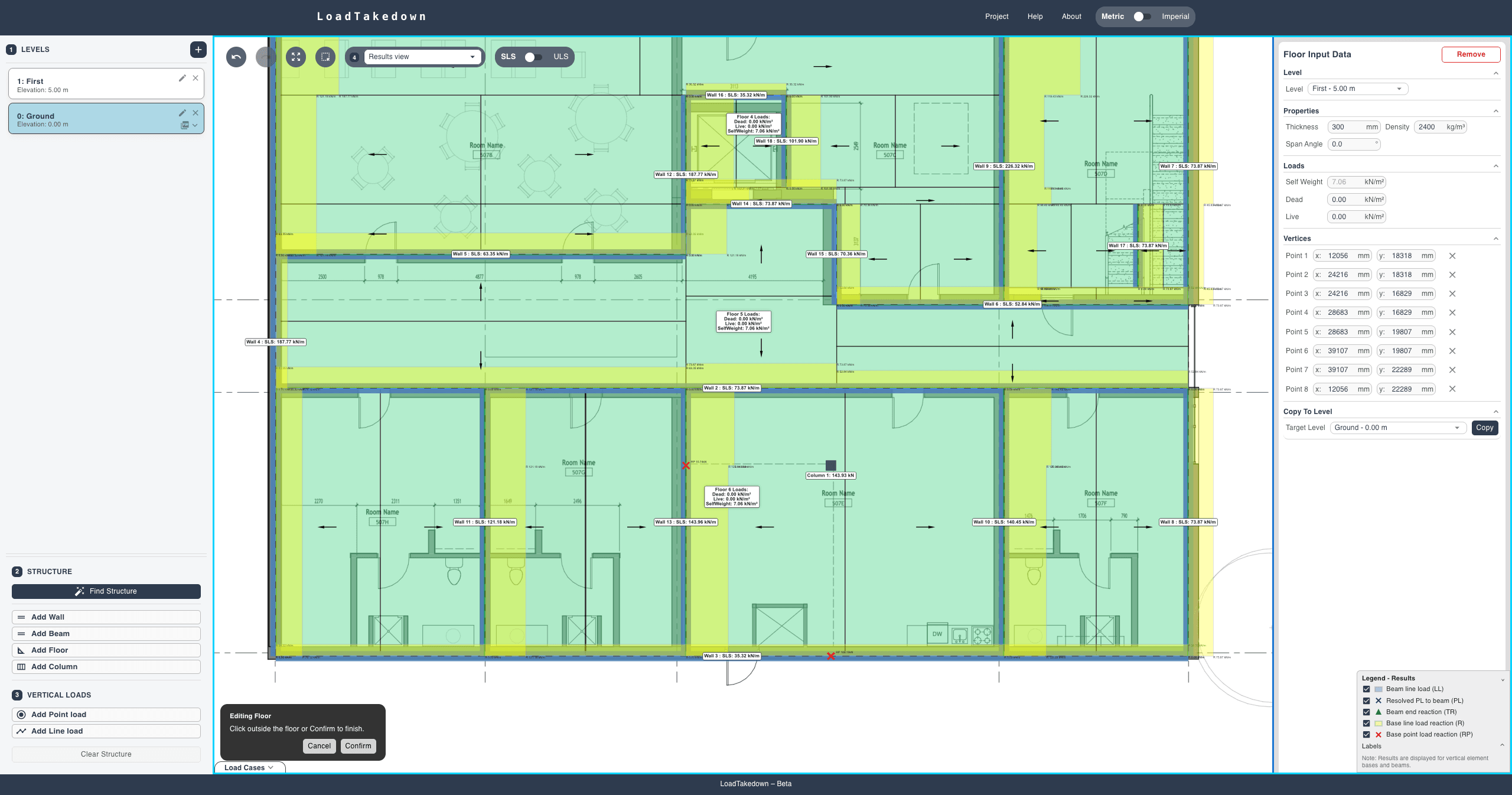Open the Load Cases menu
The image size is (1512, 795).
[x=248, y=767]
